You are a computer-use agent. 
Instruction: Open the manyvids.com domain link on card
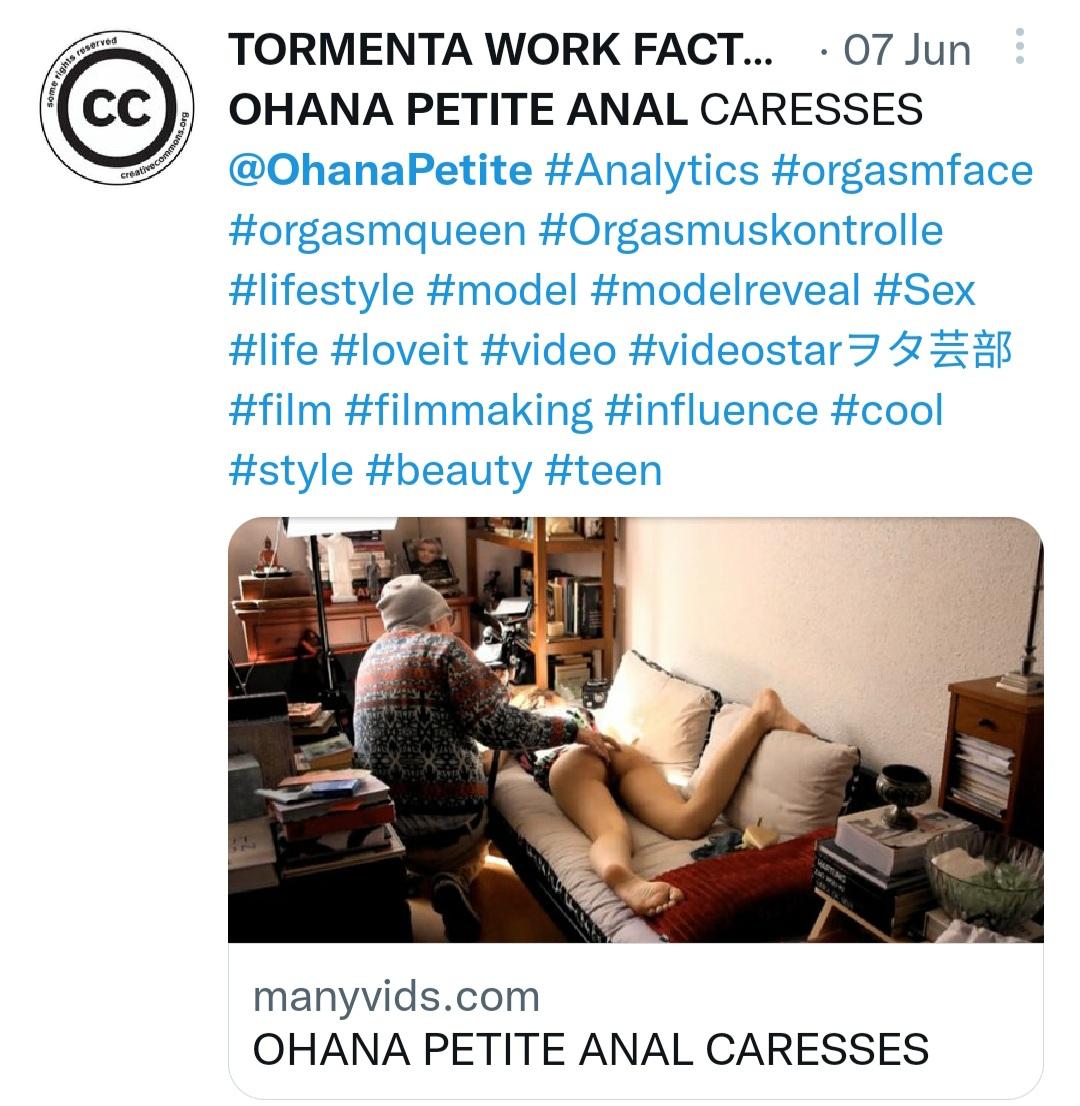click(x=396, y=996)
